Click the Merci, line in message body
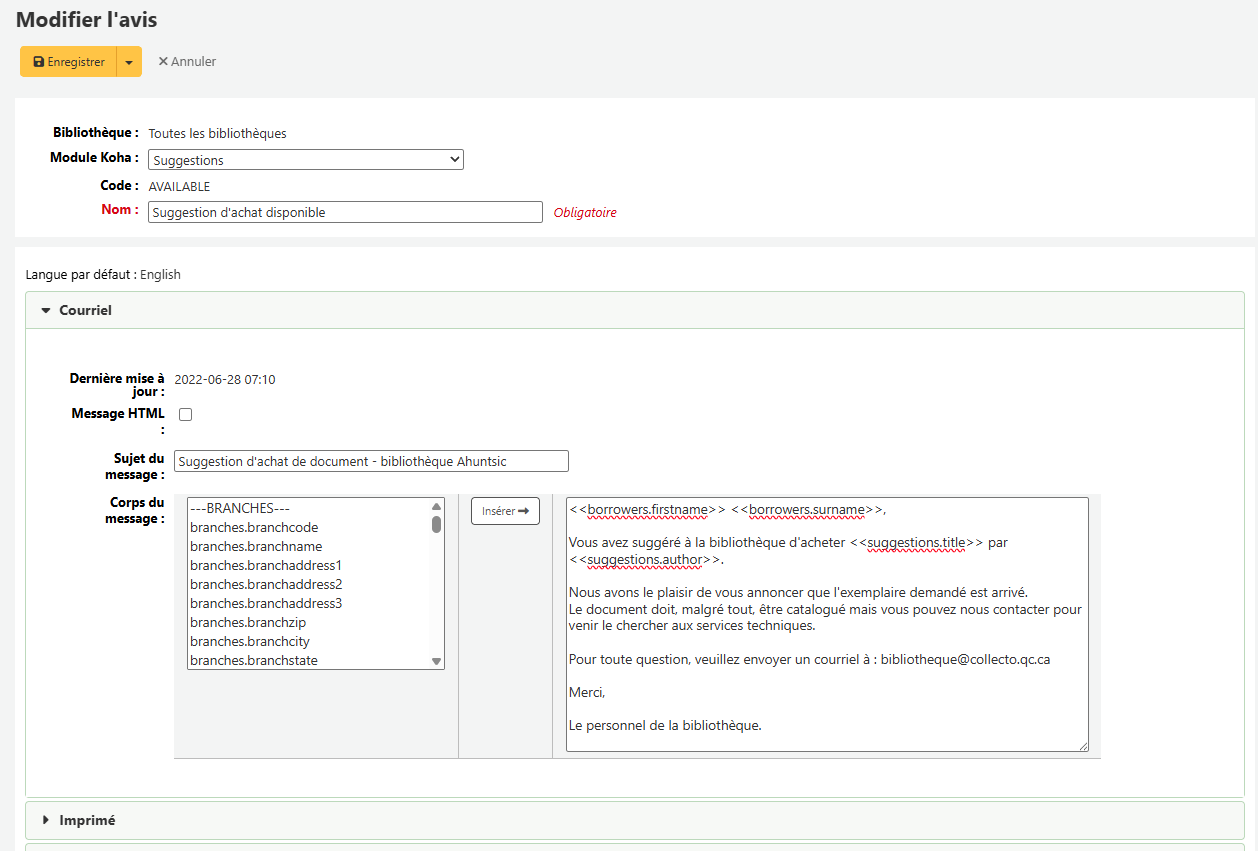The width and height of the screenshot is (1258, 851). [587, 692]
